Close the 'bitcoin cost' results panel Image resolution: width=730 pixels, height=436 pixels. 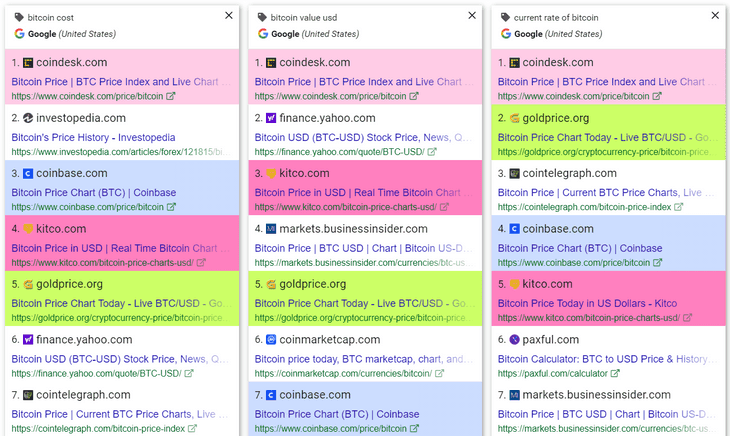[x=229, y=15]
